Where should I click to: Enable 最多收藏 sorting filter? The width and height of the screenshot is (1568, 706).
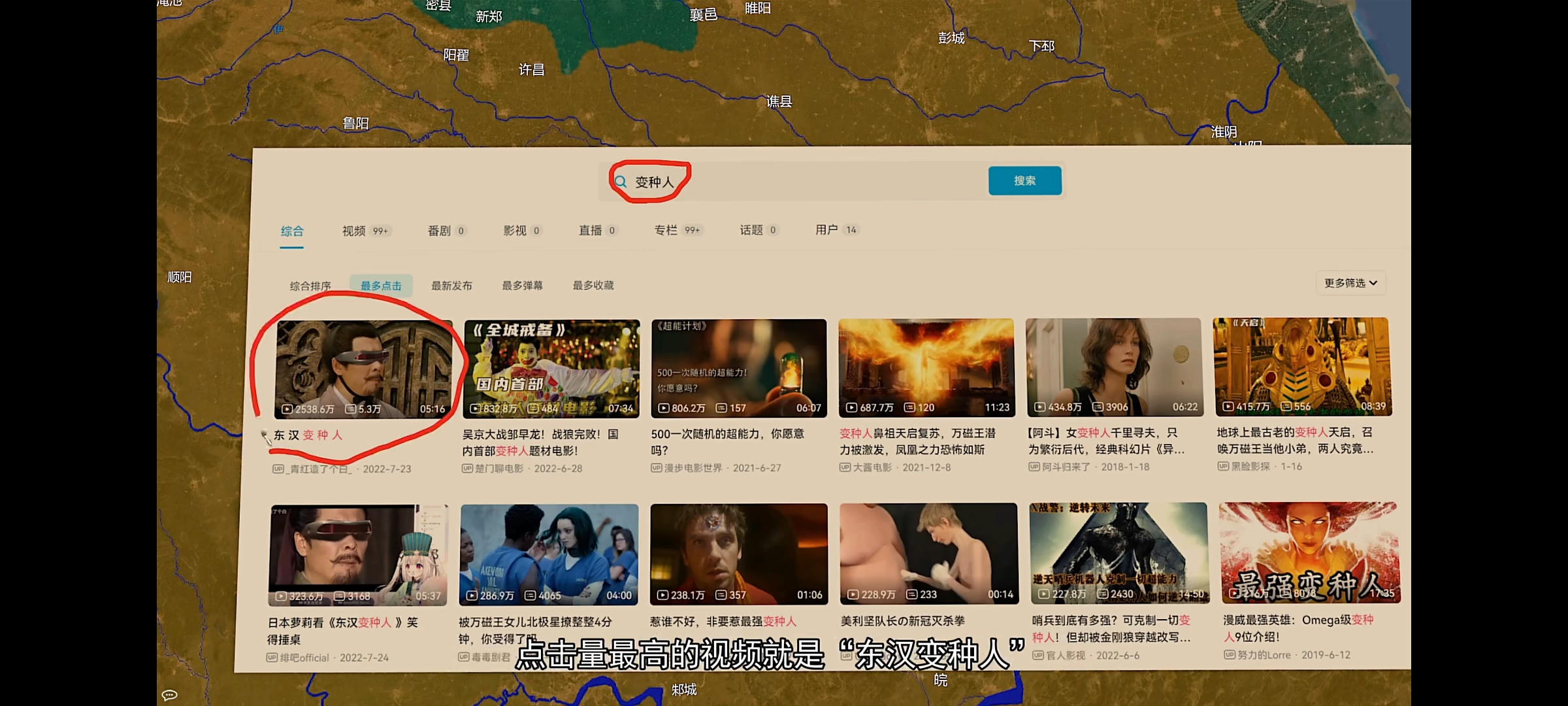click(593, 285)
